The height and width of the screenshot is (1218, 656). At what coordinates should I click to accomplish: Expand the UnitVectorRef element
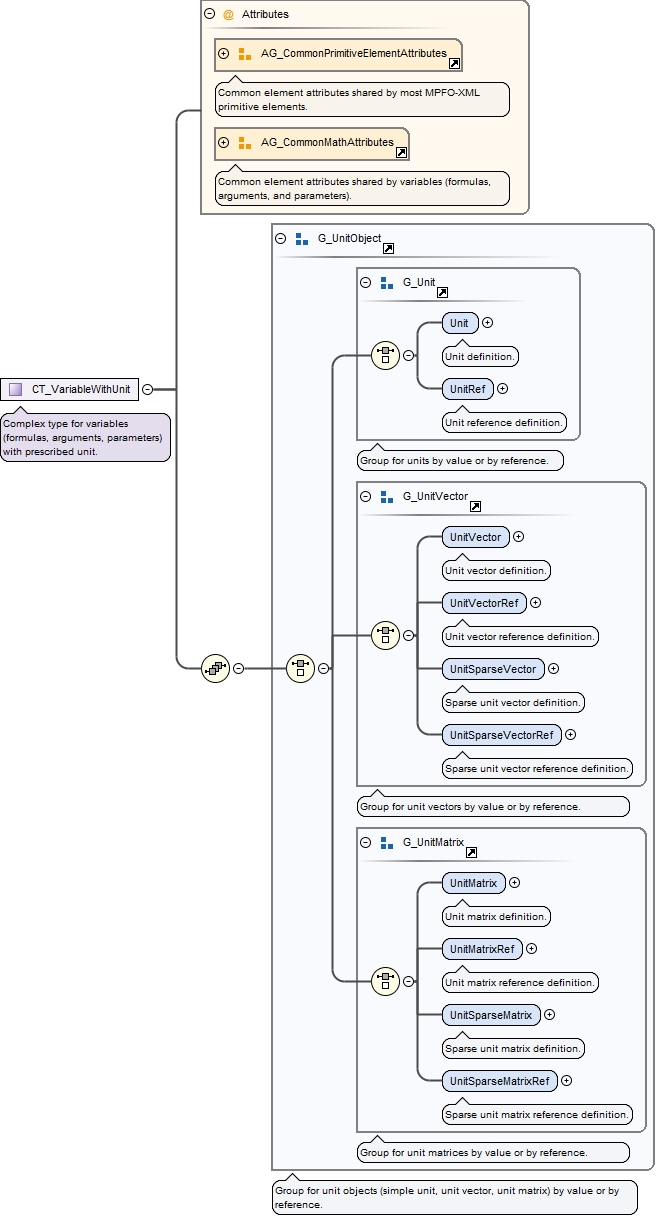pos(536,603)
